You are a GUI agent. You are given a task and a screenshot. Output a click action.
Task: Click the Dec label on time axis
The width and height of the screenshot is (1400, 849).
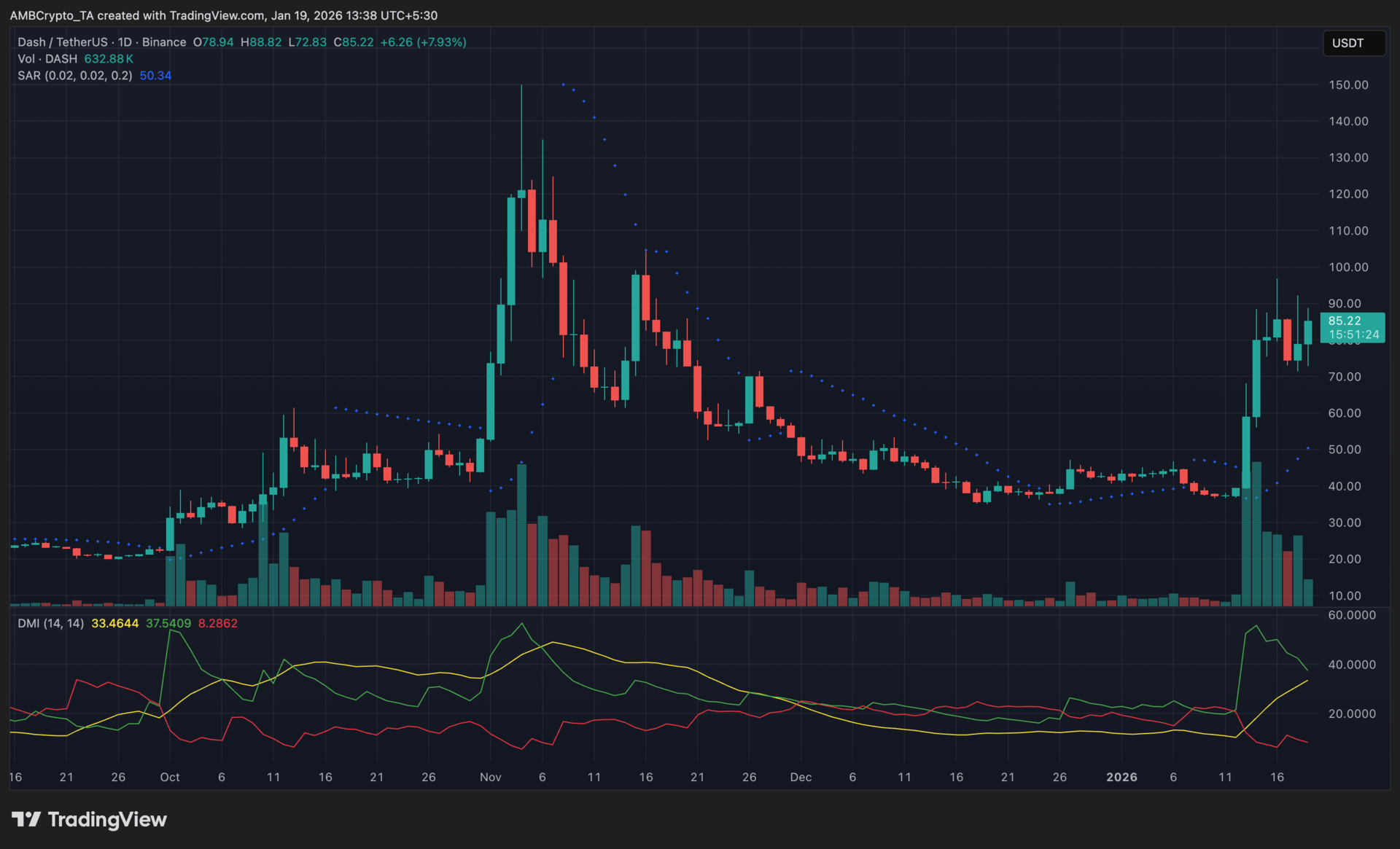801,777
